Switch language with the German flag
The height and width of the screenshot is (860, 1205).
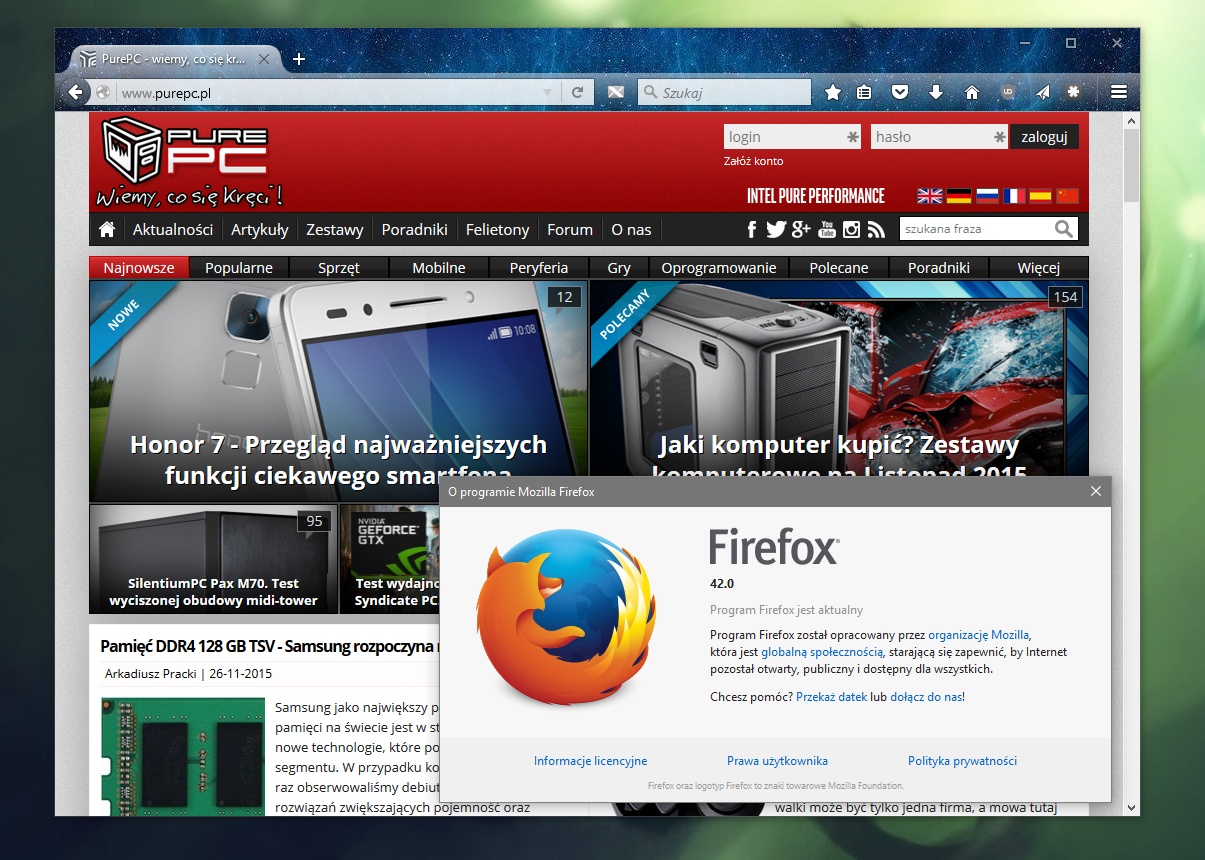click(959, 196)
